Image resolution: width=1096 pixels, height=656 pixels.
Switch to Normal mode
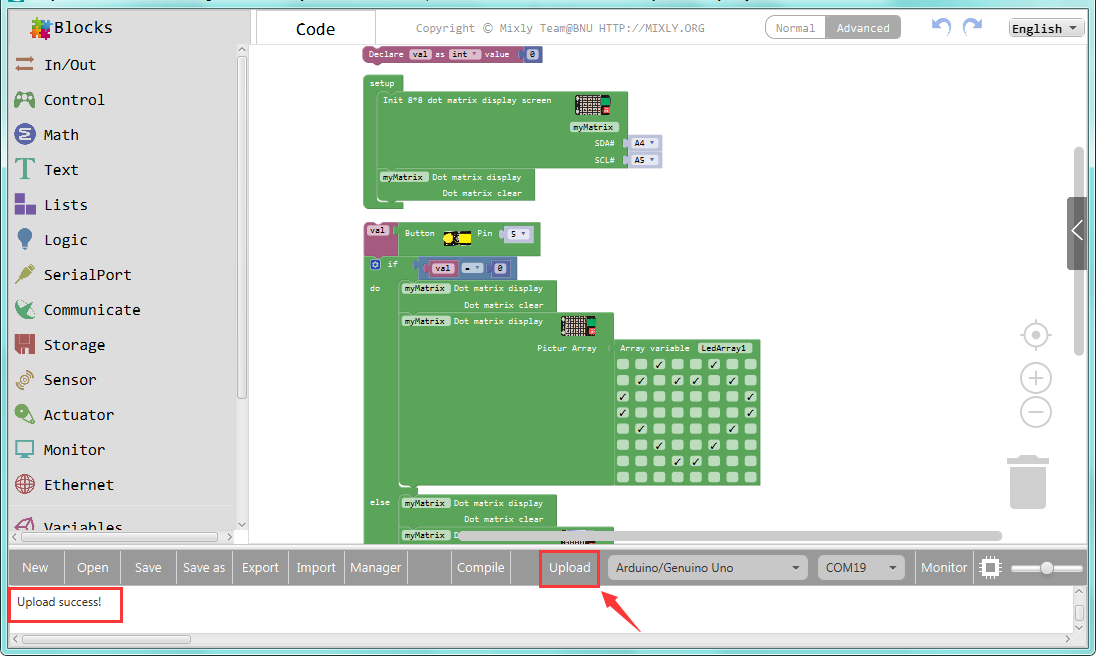click(795, 28)
